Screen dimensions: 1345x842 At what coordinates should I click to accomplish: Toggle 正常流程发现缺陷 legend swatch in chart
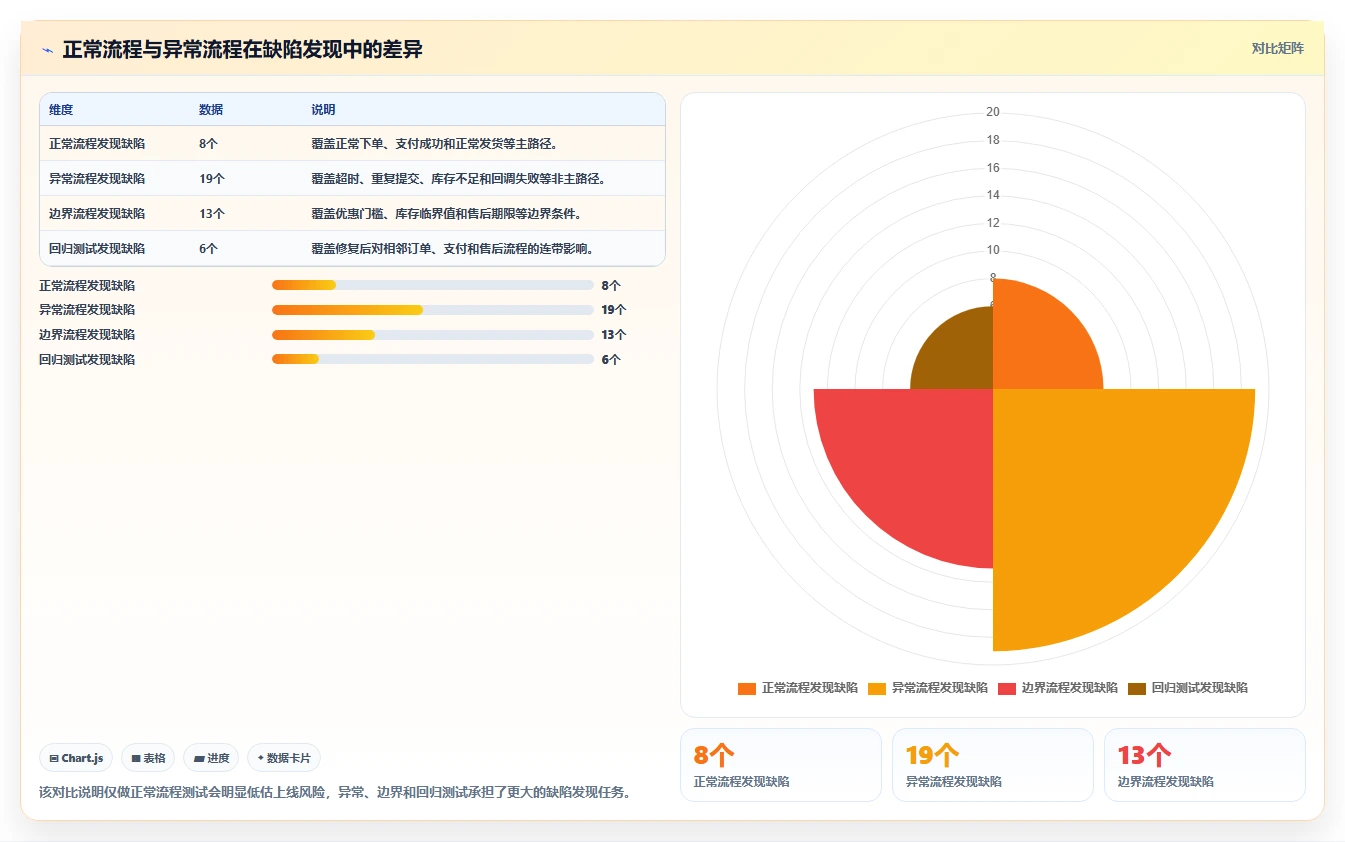click(747, 688)
